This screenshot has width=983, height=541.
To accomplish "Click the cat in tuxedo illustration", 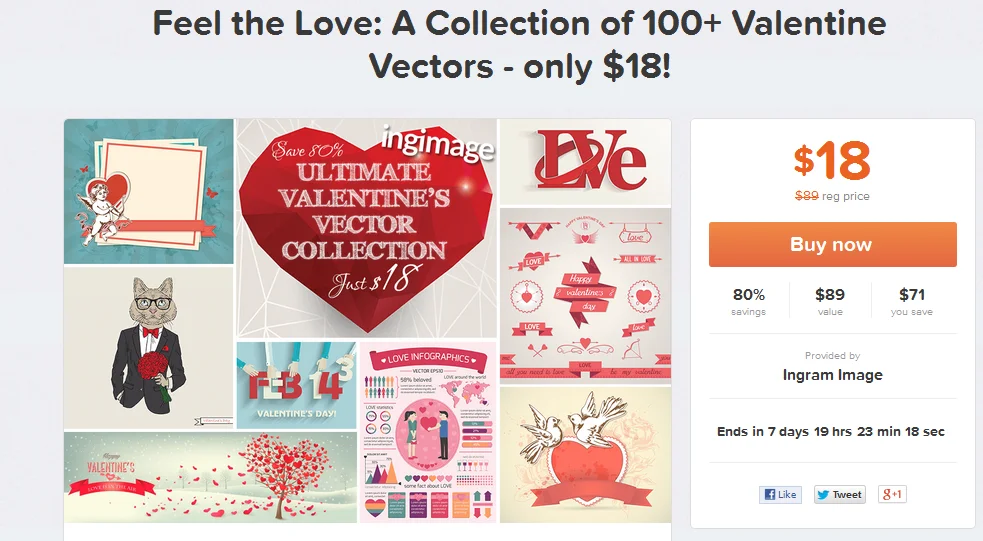I will (149, 348).
